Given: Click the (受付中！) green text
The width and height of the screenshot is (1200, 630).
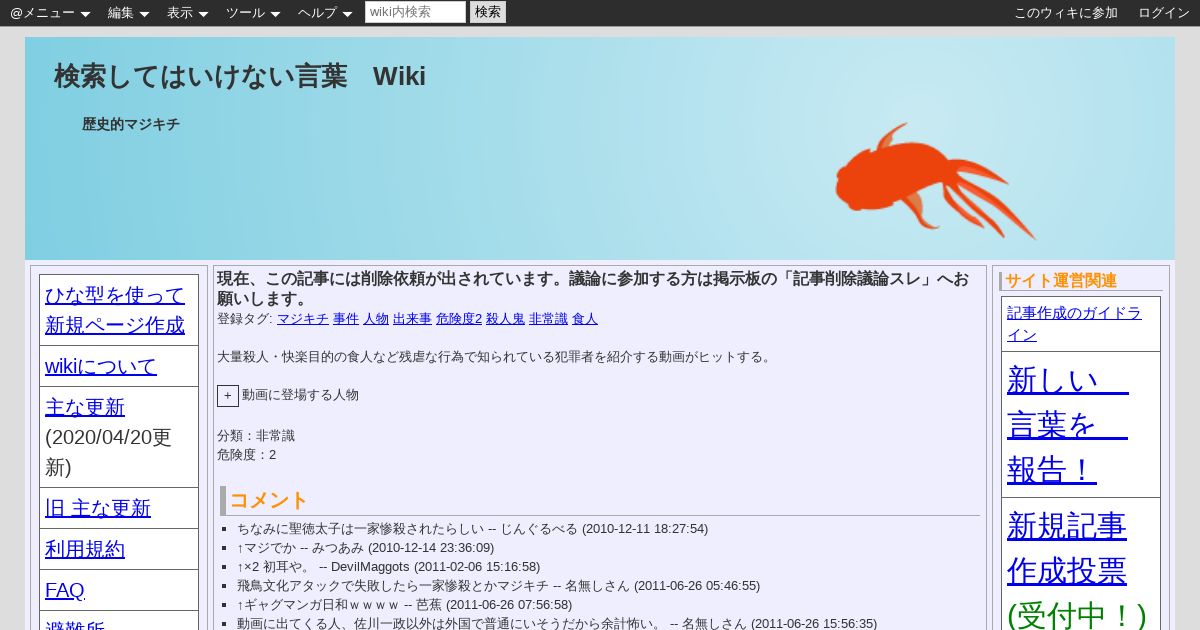Looking at the screenshot, I should point(1076,614).
